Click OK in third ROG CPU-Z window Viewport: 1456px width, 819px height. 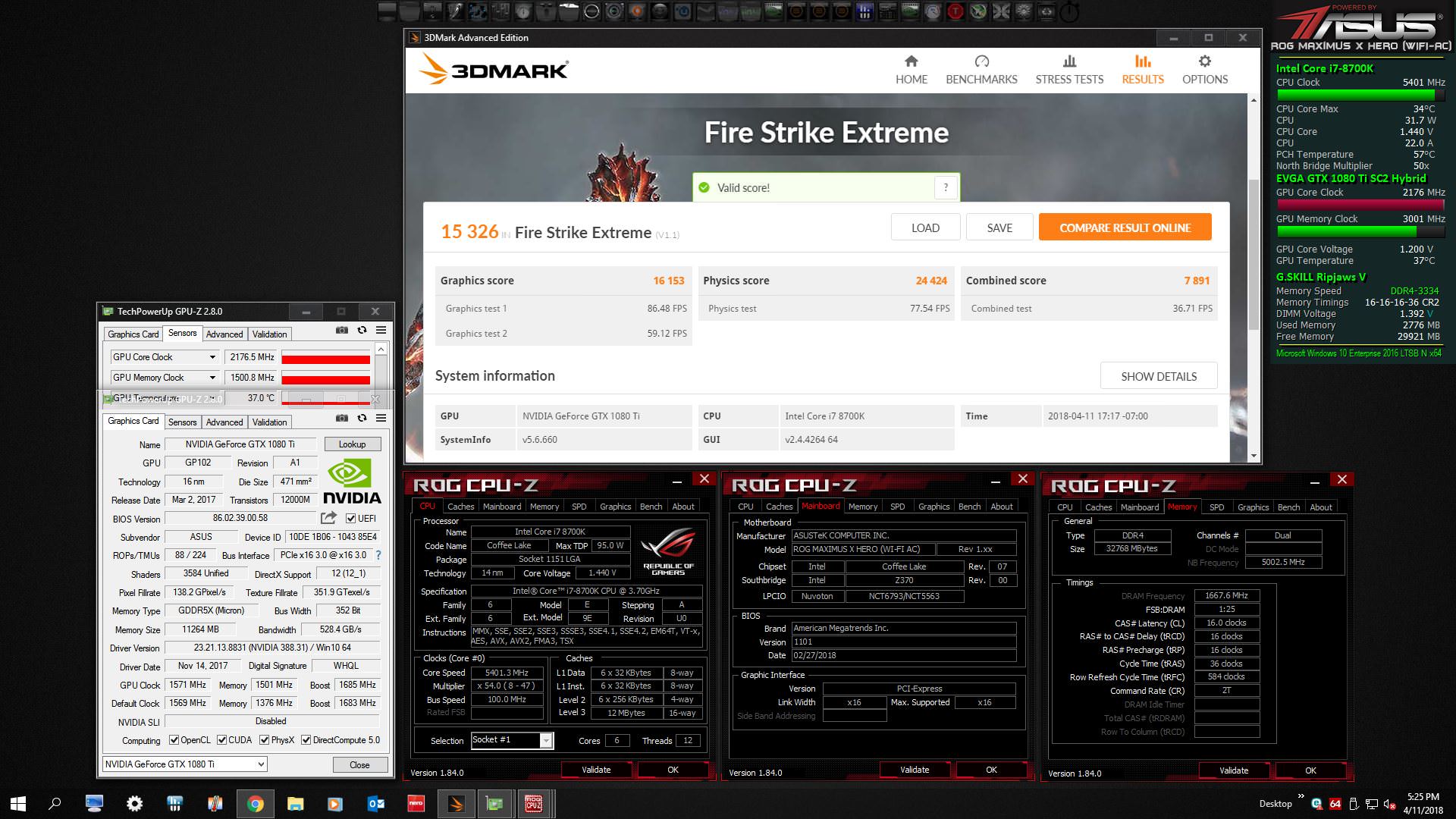click(1310, 770)
